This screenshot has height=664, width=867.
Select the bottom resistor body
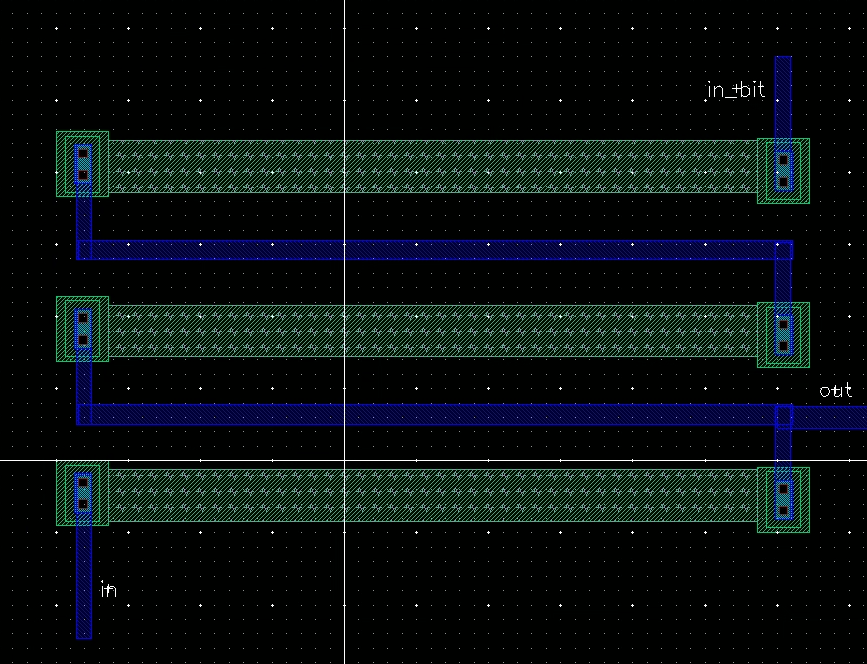(432, 495)
